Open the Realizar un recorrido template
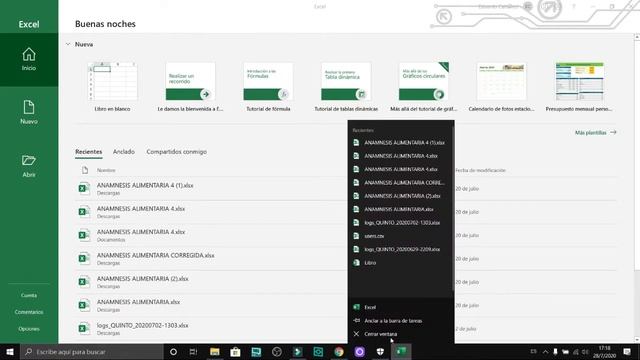 pyautogui.click(x=190, y=87)
